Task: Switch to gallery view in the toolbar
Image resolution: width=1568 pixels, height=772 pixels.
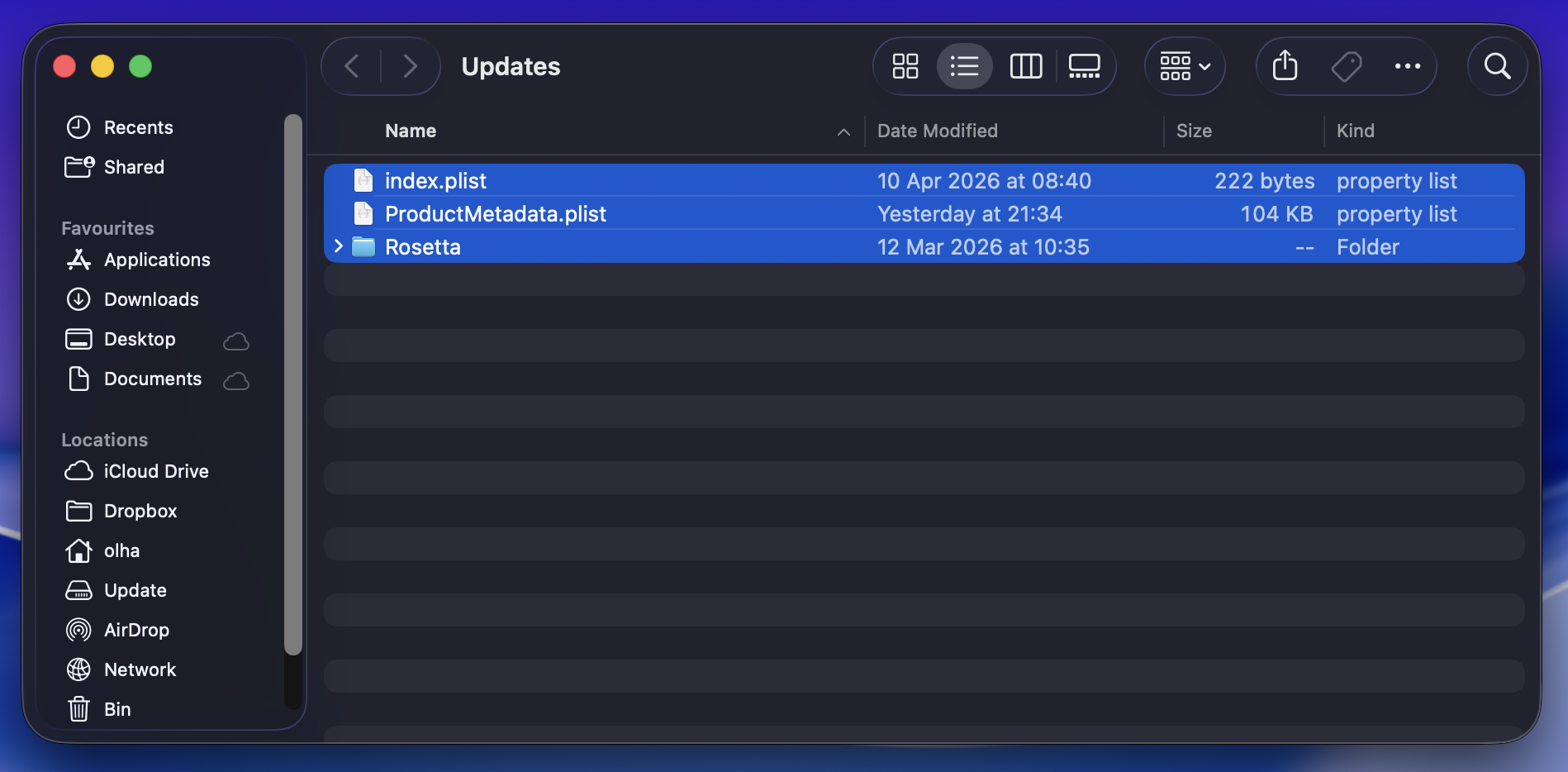Action: (1085, 66)
